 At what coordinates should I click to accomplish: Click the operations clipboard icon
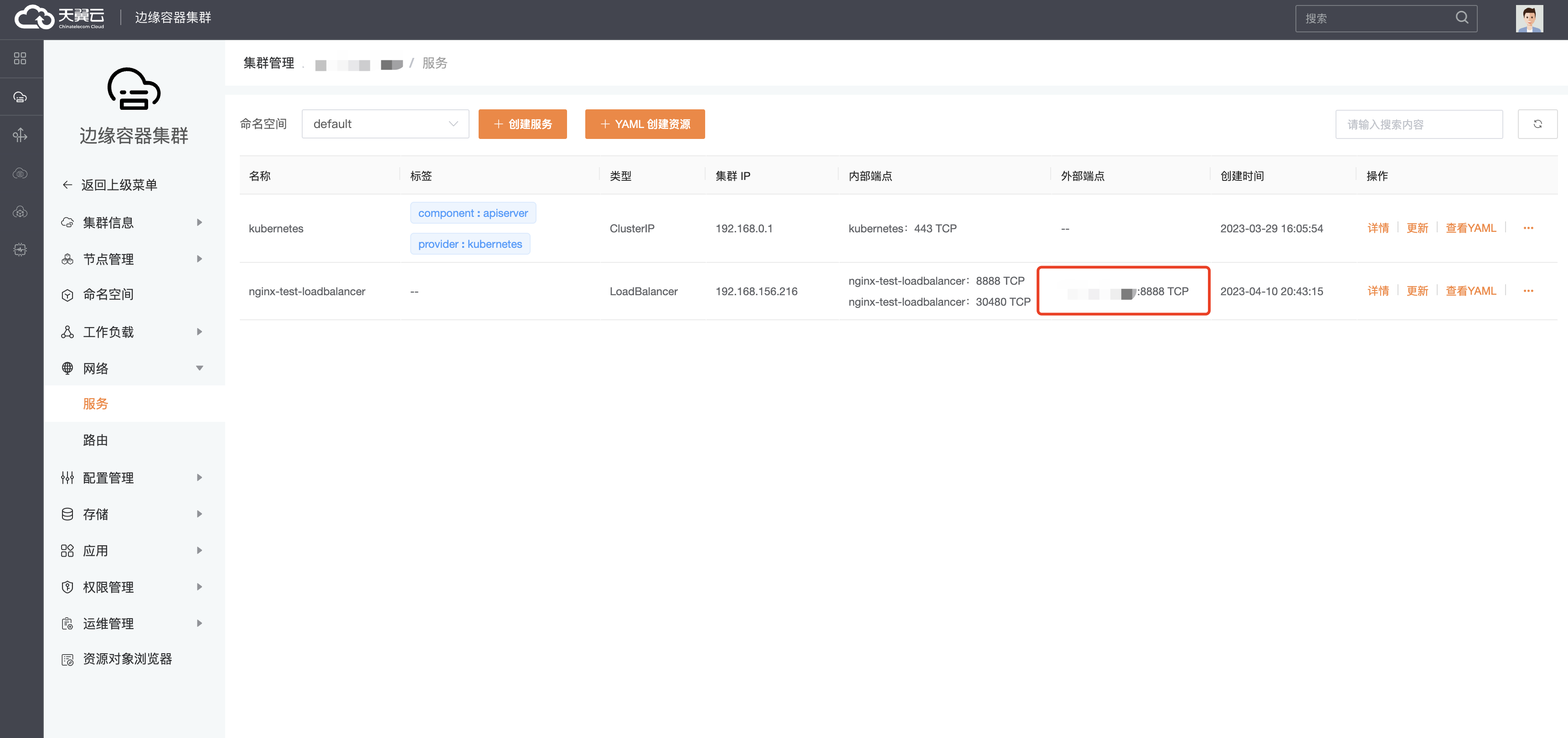[x=67, y=624]
